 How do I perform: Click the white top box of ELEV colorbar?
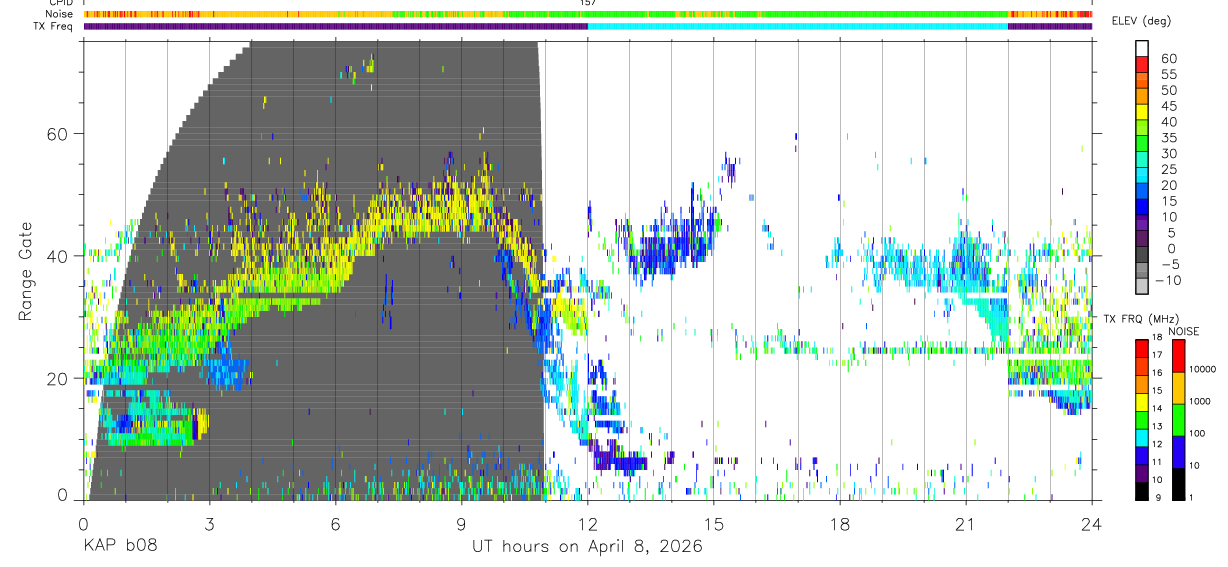pos(1142,45)
